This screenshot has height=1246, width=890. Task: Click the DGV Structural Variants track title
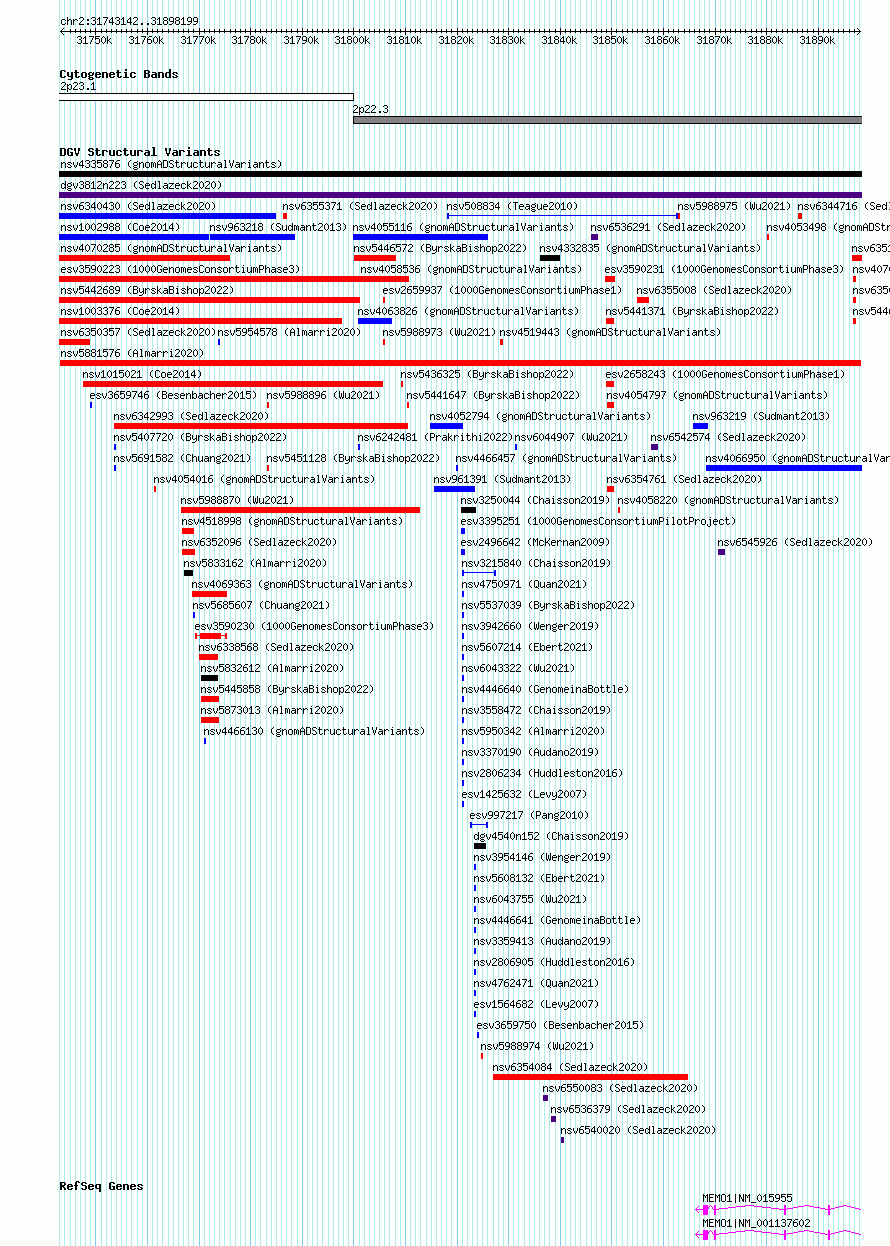pyautogui.click(x=139, y=152)
